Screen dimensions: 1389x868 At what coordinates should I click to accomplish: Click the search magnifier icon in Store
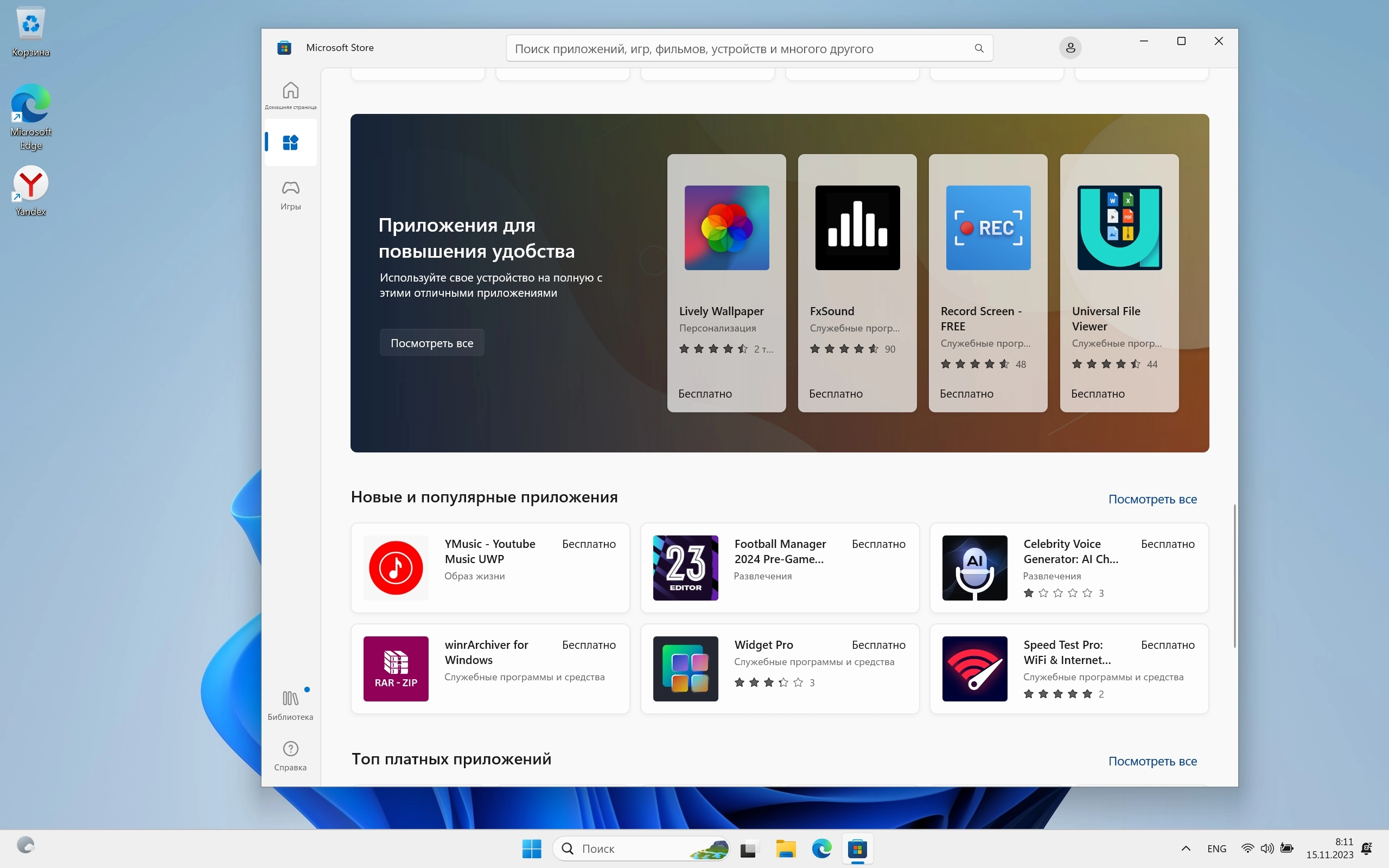pyautogui.click(x=979, y=48)
